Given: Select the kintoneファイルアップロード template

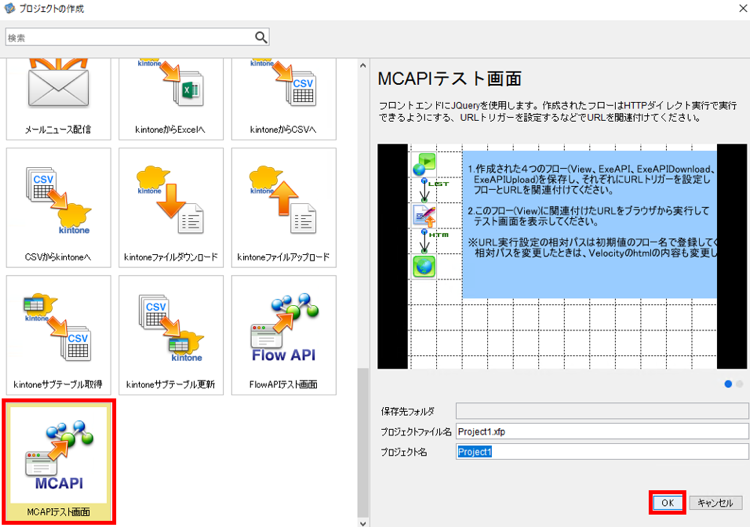Looking at the screenshot, I should 284,208.
